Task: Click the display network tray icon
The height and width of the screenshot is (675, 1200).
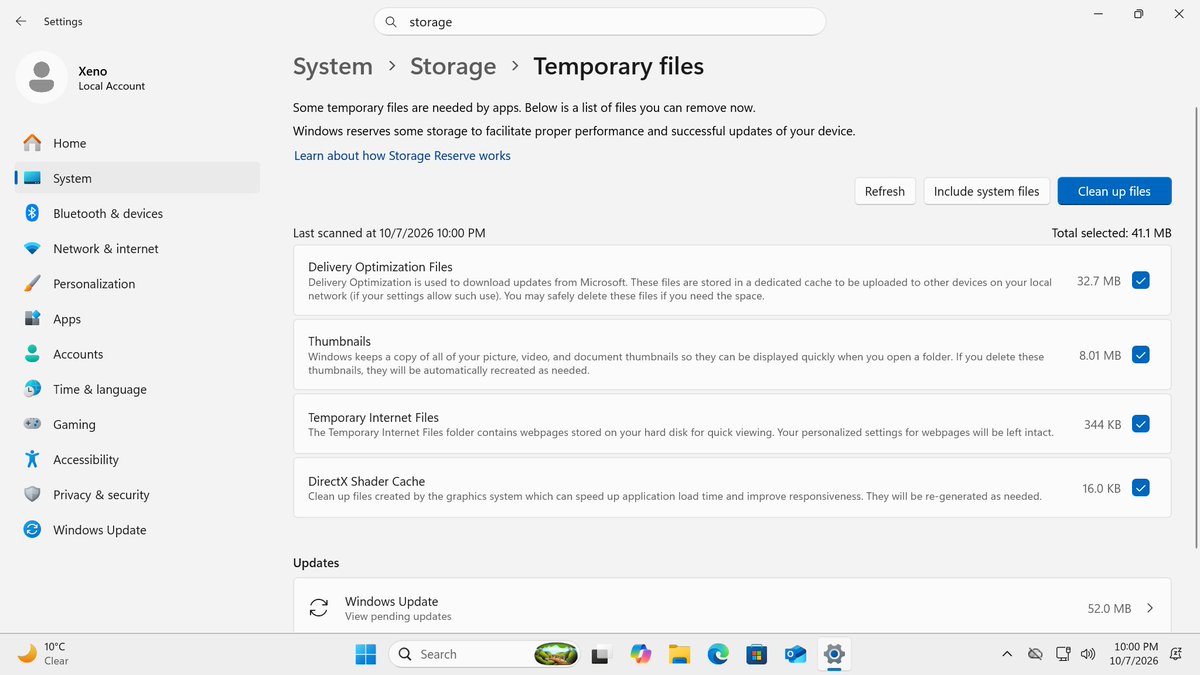Action: pos(1063,654)
